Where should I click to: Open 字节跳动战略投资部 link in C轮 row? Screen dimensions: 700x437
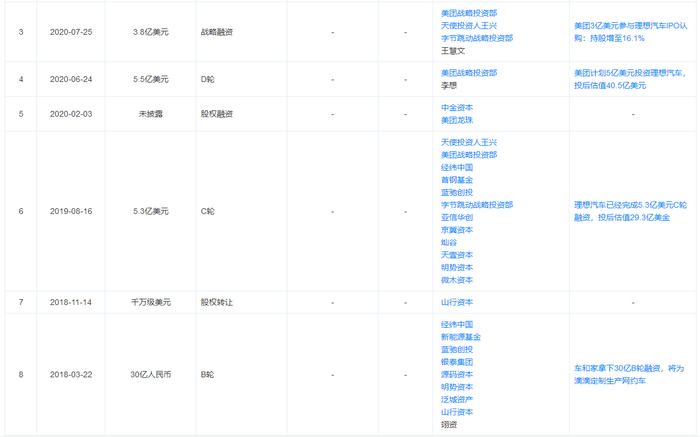(477, 205)
